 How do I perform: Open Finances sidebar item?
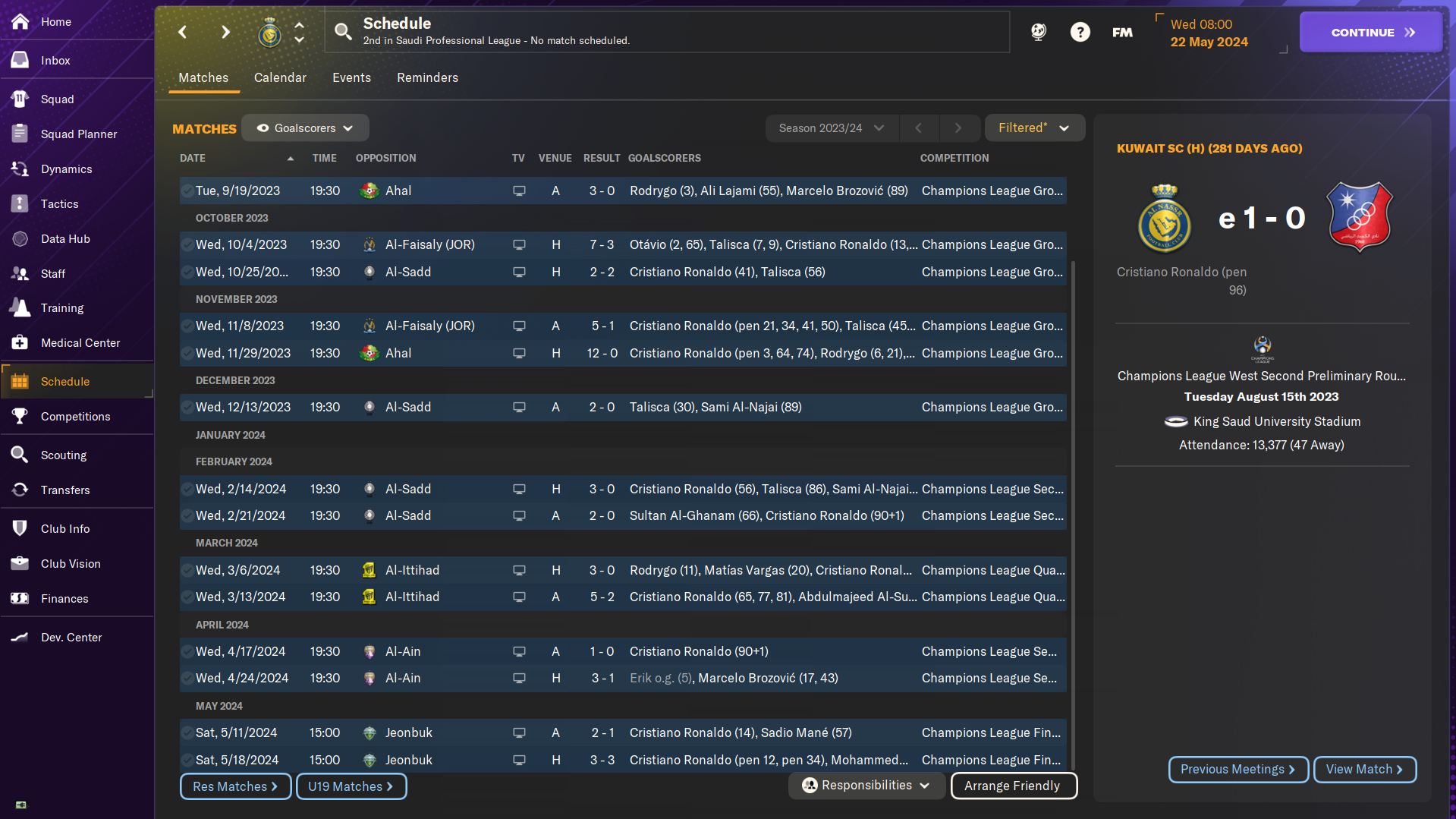pos(77,598)
